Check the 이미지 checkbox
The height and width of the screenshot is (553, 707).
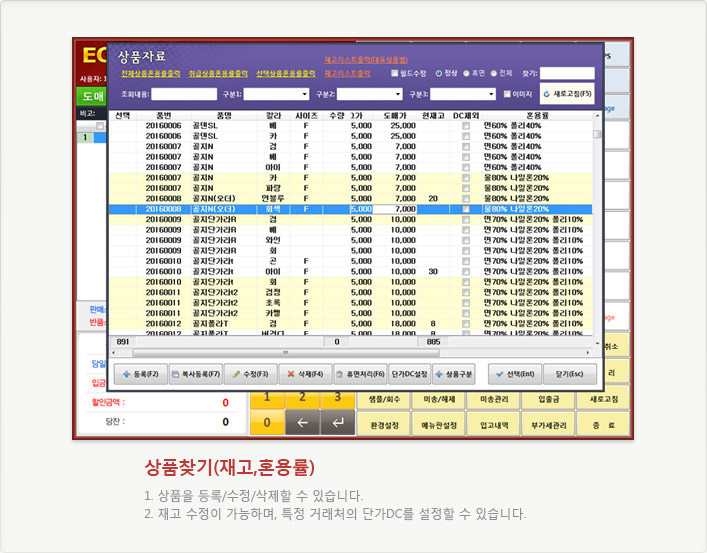point(507,94)
